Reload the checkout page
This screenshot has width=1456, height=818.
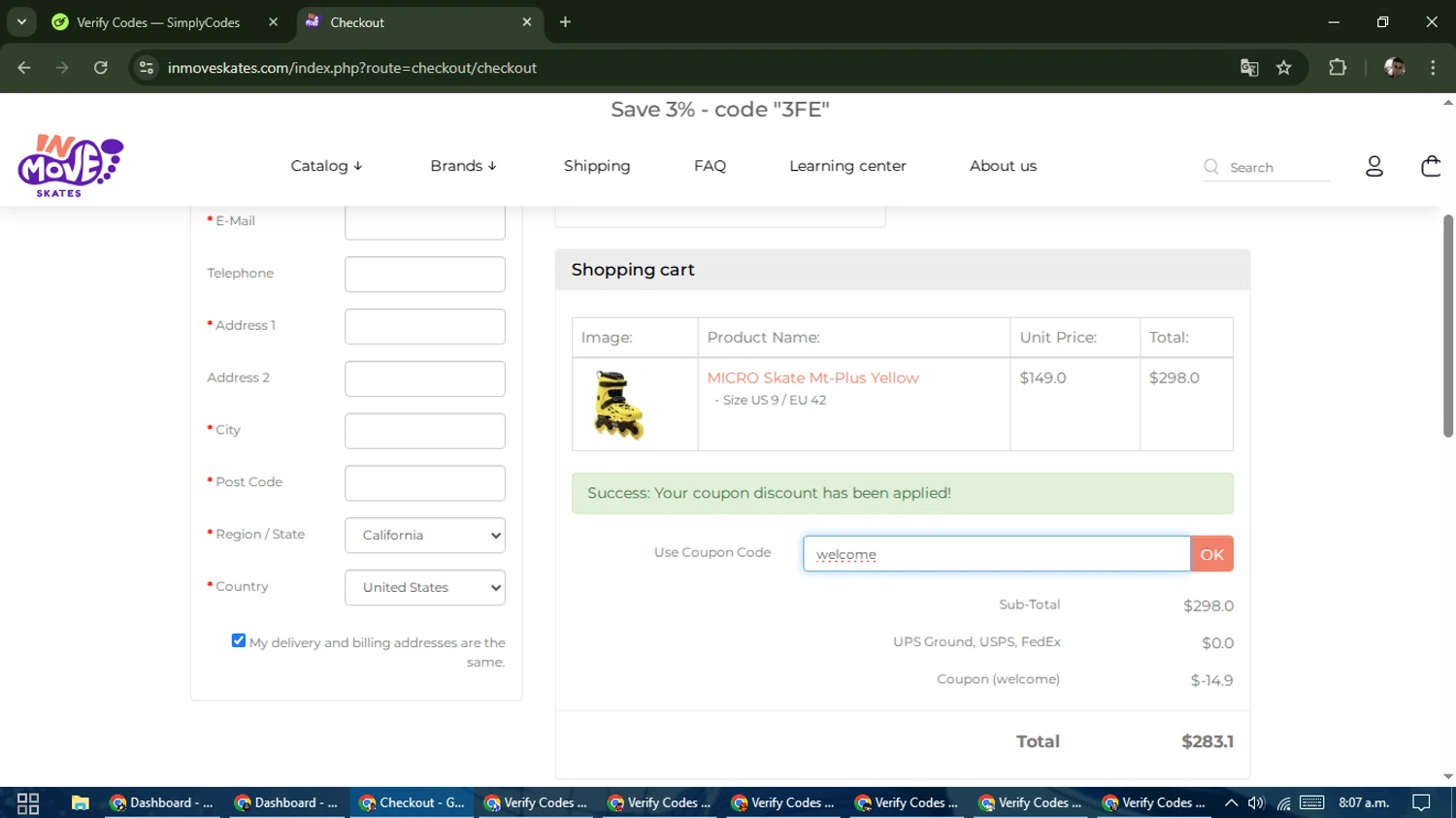(100, 68)
